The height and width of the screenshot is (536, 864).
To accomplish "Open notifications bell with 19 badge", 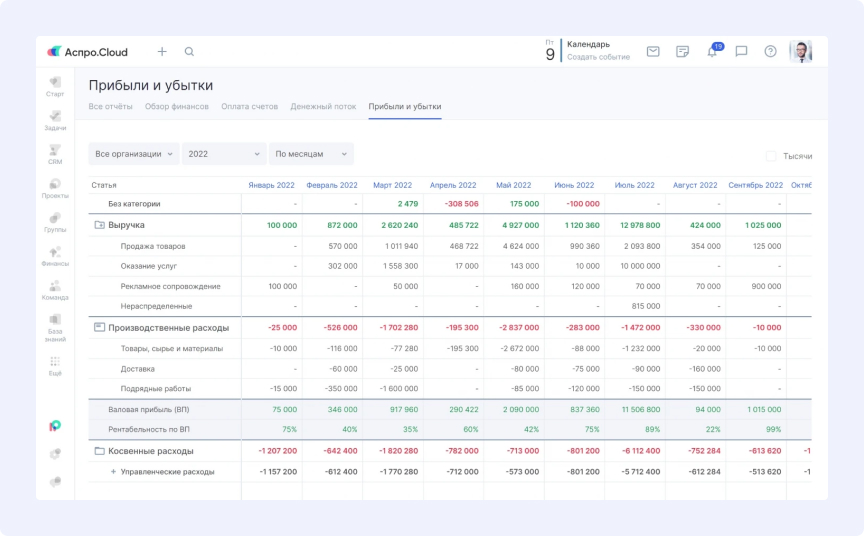I will point(712,52).
